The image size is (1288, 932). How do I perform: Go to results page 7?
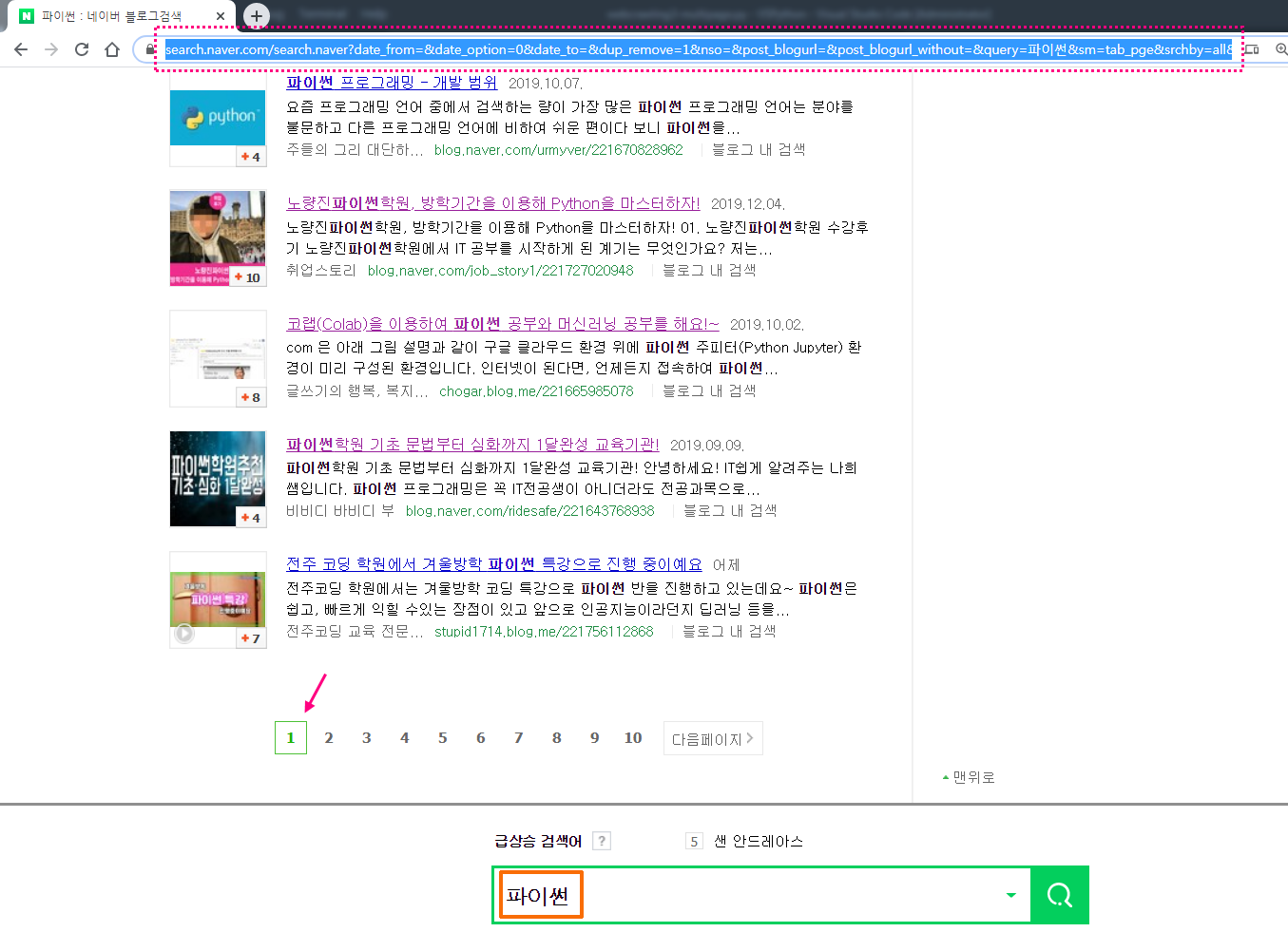(519, 738)
